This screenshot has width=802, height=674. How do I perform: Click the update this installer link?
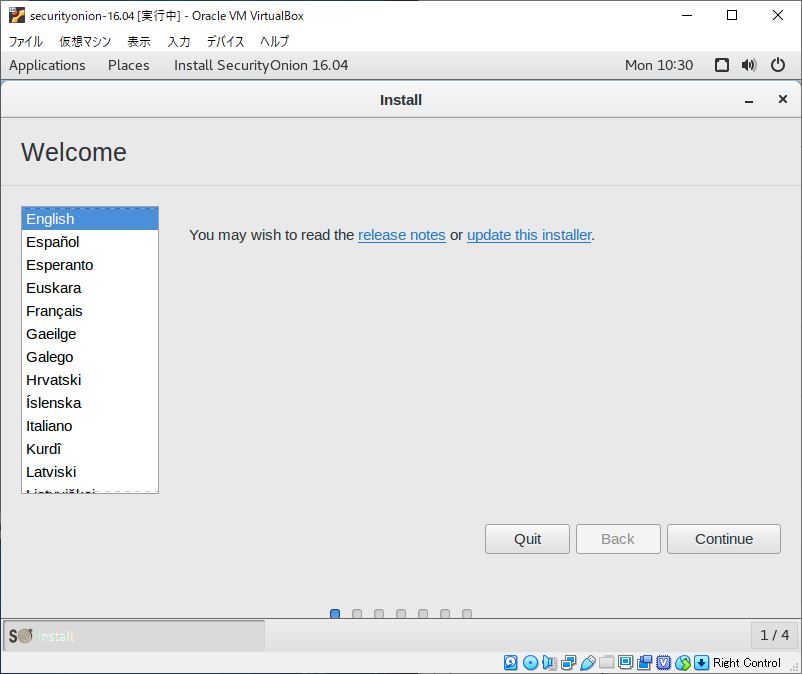click(529, 235)
